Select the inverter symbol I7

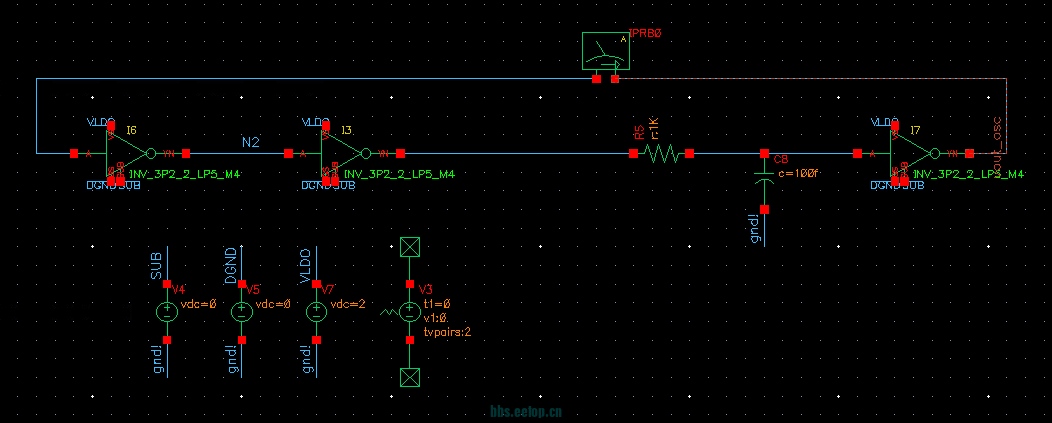(911, 154)
